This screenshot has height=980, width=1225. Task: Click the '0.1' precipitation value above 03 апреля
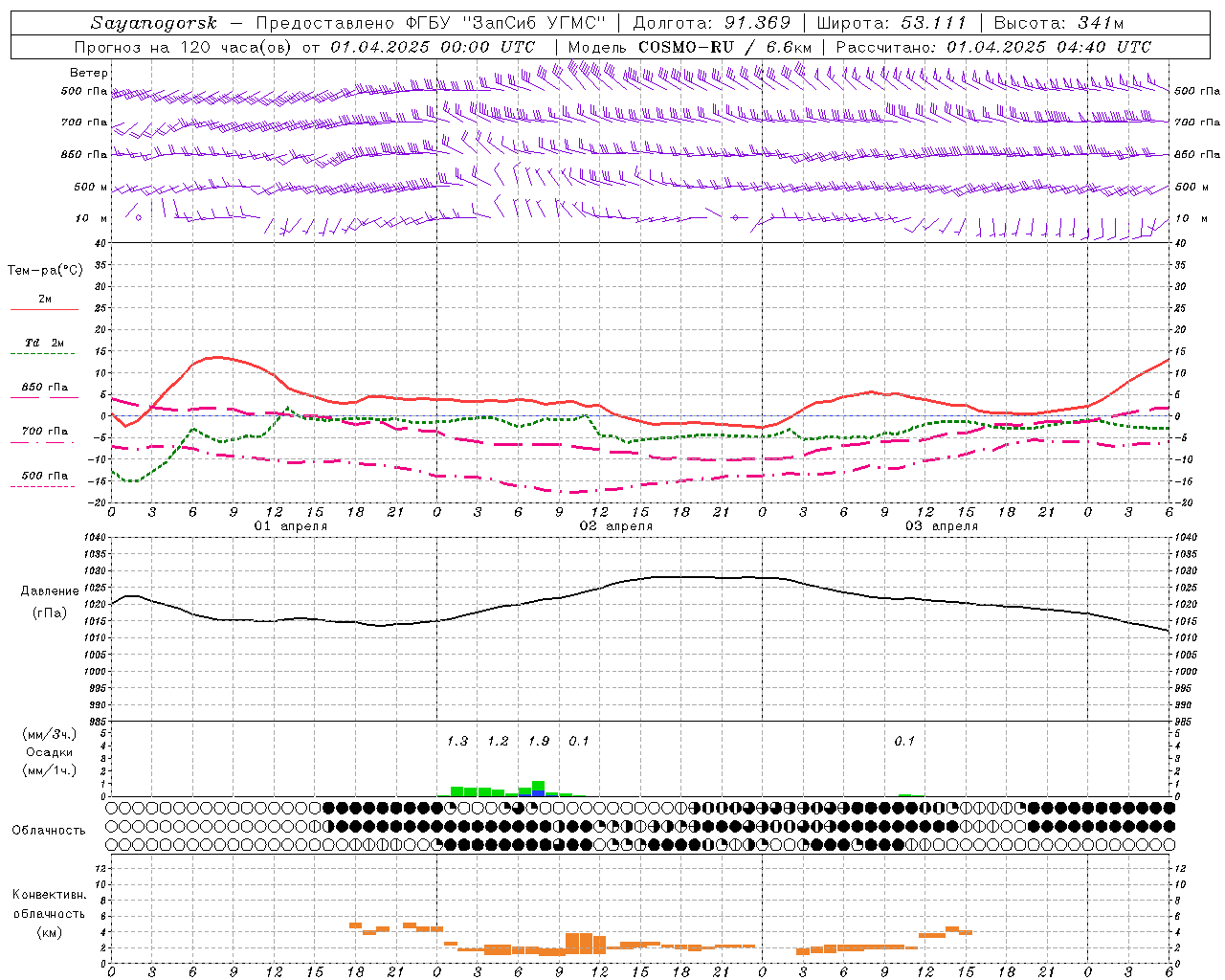904,741
